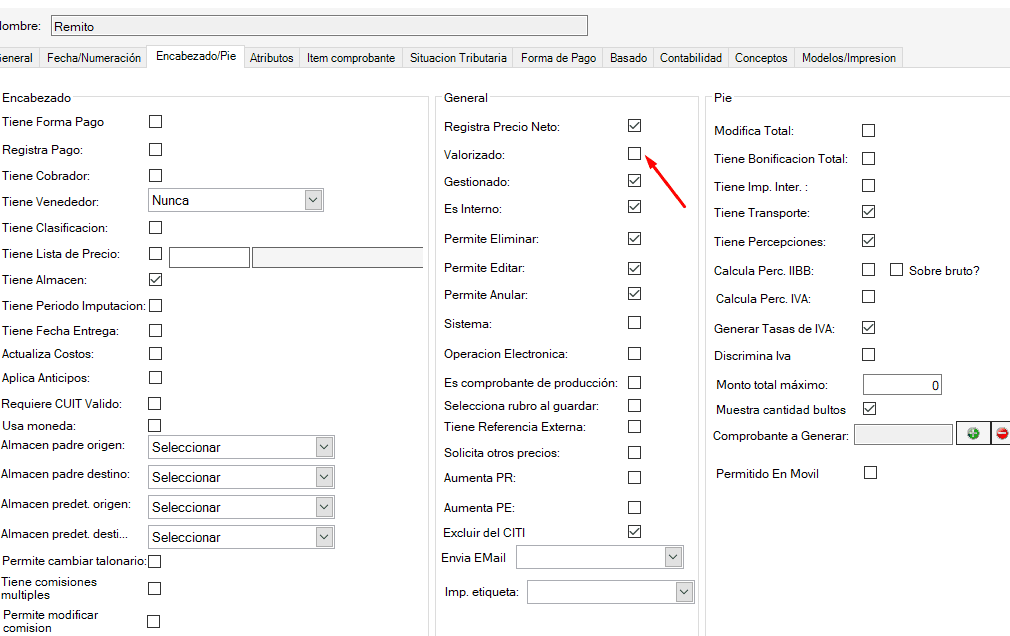Click the Nombre text field containing Remito
Image resolution: width=1010 pixels, height=636 pixels.
(318, 26)
